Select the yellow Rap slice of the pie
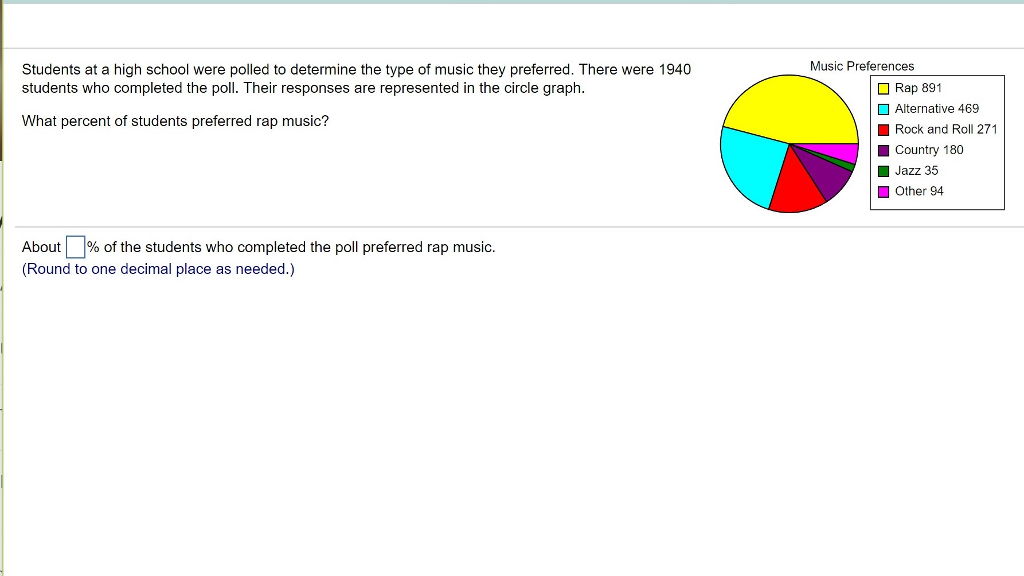1024x576 pixels. [790, 103]
